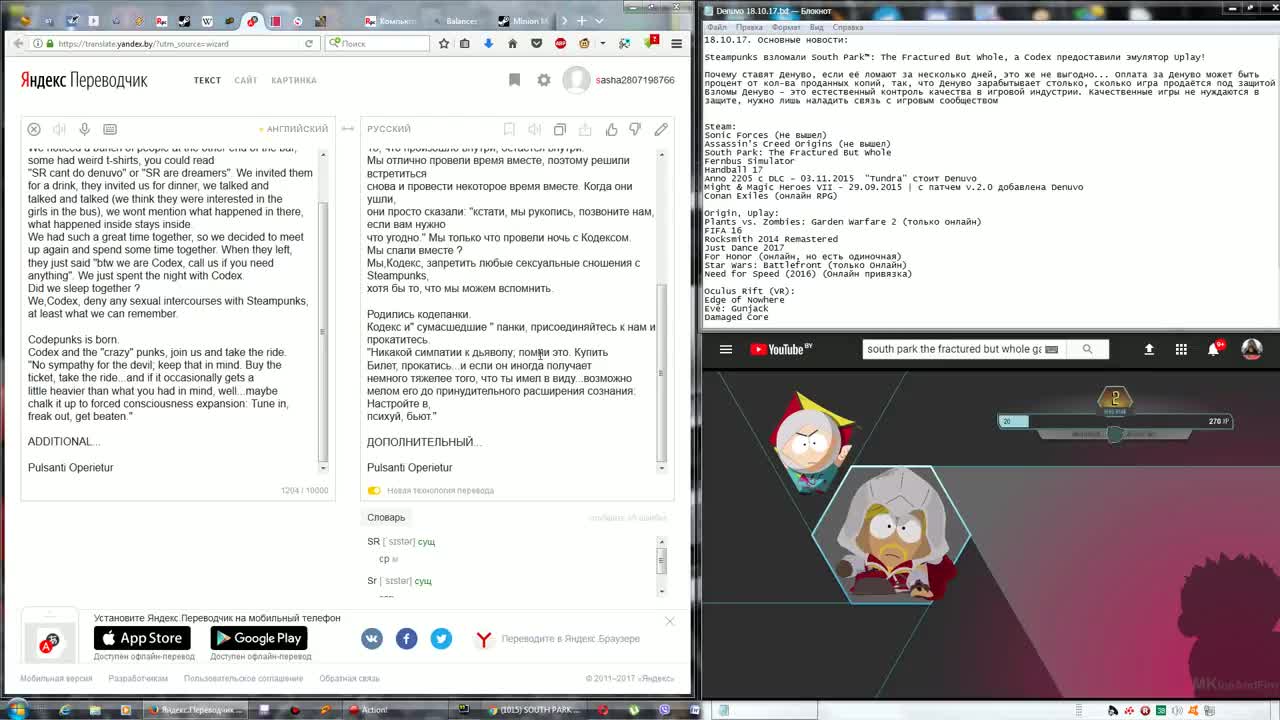Open a new Firefox tab

581,20
